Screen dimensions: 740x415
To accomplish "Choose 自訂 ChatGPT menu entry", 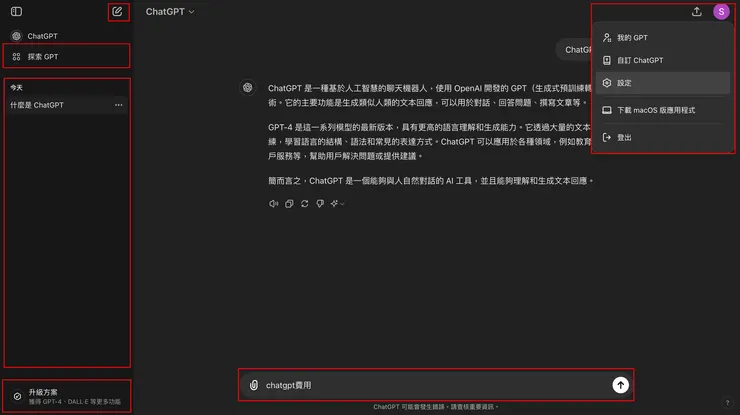I will [x=663, y=60].
